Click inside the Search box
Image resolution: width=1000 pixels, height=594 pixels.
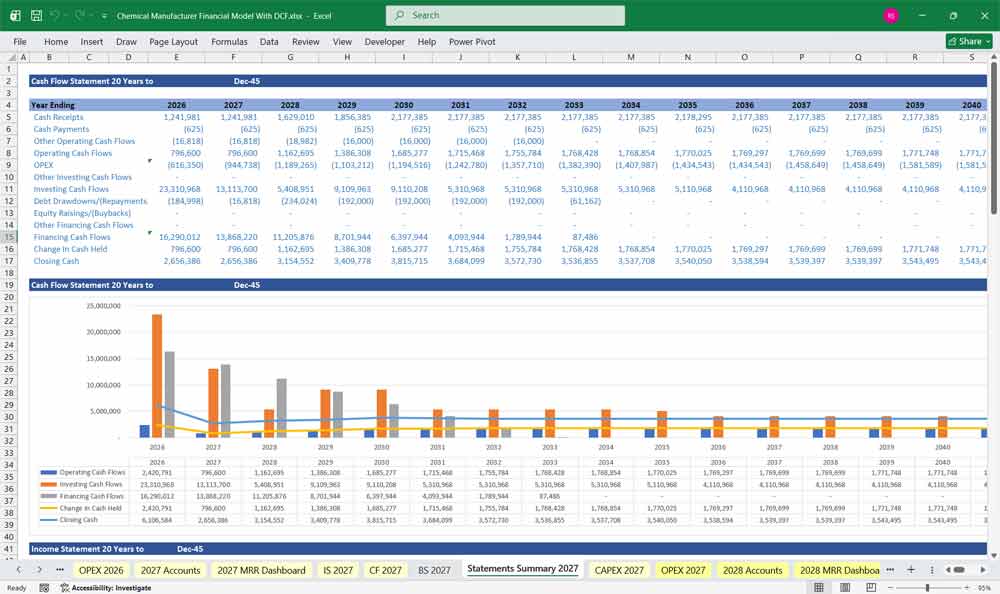(505, 15)
